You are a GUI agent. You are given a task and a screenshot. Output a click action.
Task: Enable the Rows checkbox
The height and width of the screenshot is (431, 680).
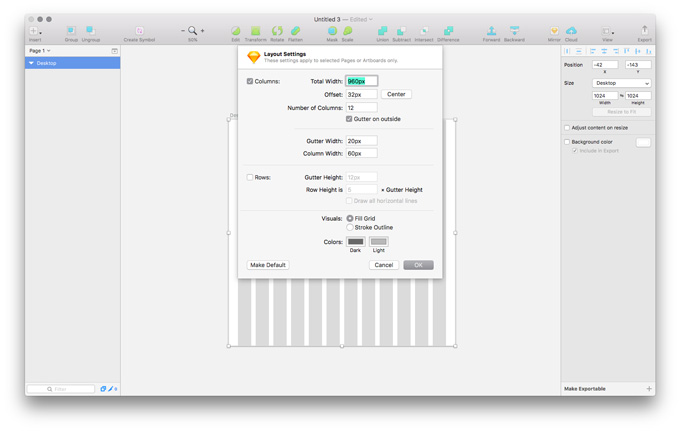tap(250, 177)
